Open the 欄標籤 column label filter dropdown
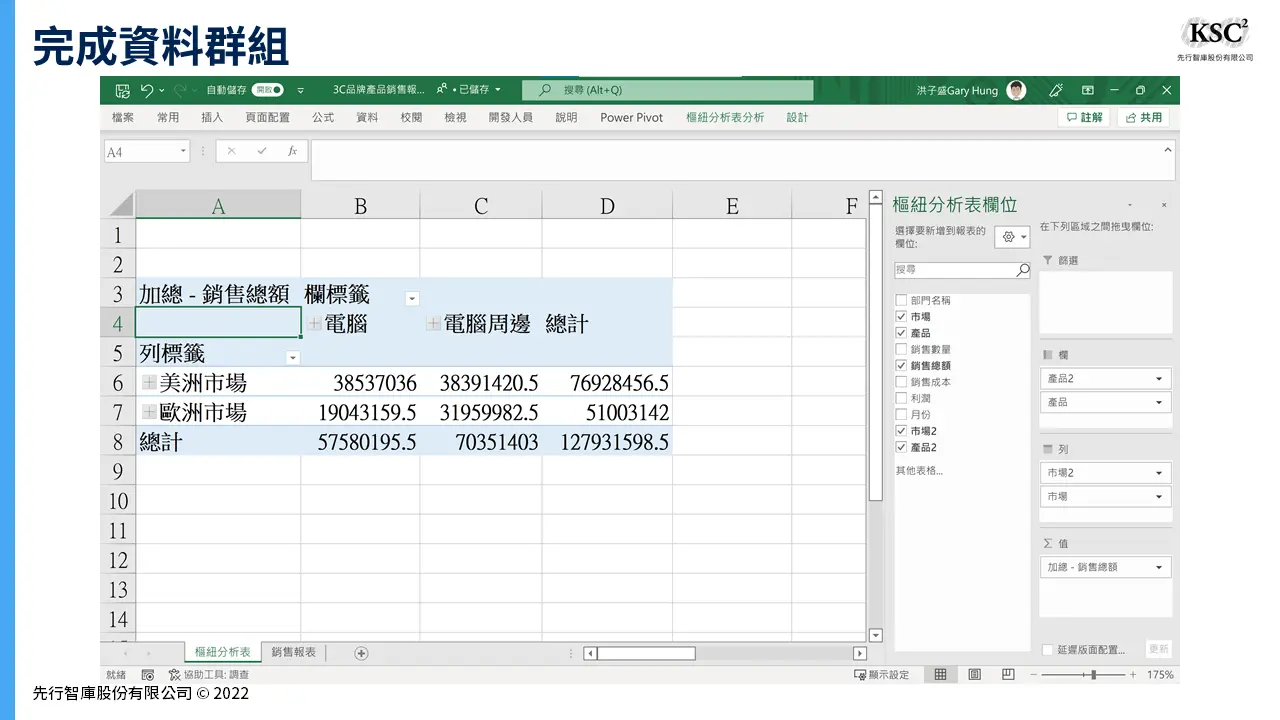 point(411,299)
